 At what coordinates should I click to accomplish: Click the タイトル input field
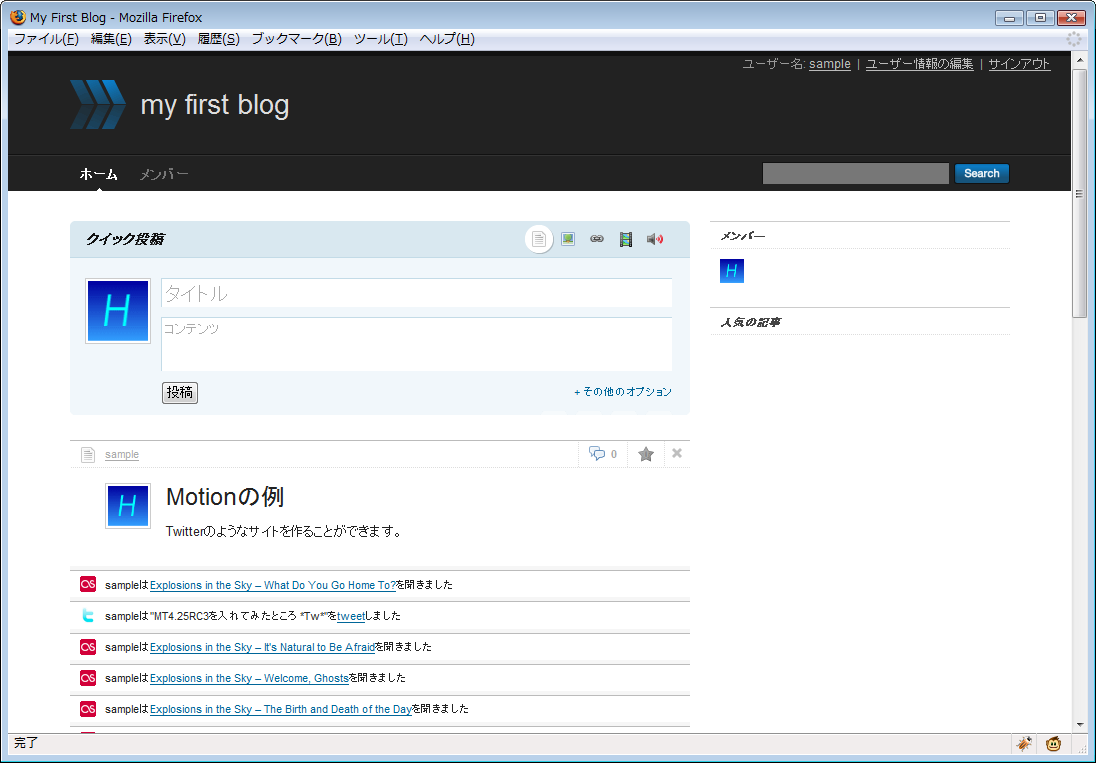click(416, 293)
